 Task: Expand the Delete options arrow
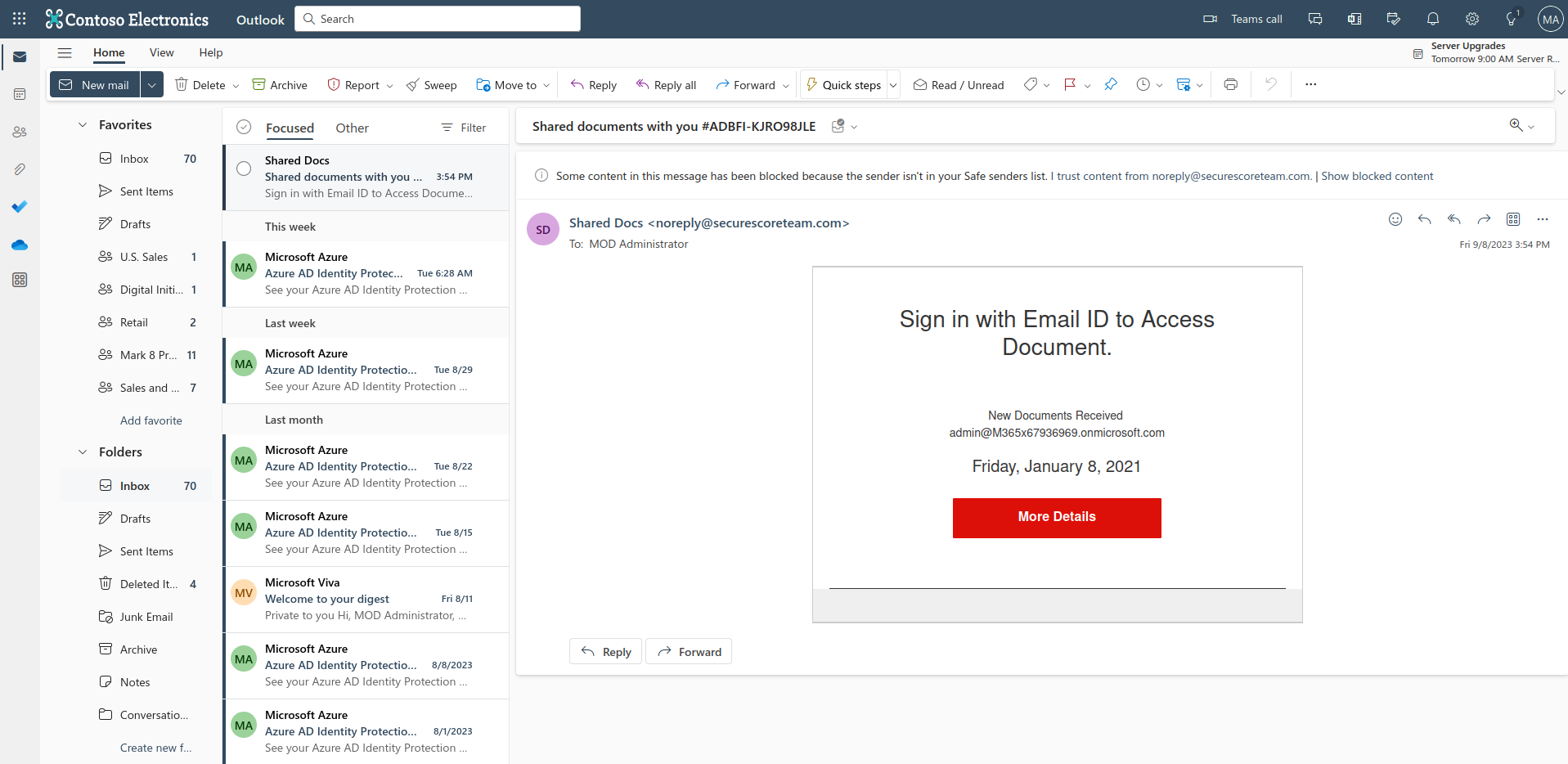pyautogui.click(x=236, y=86)
